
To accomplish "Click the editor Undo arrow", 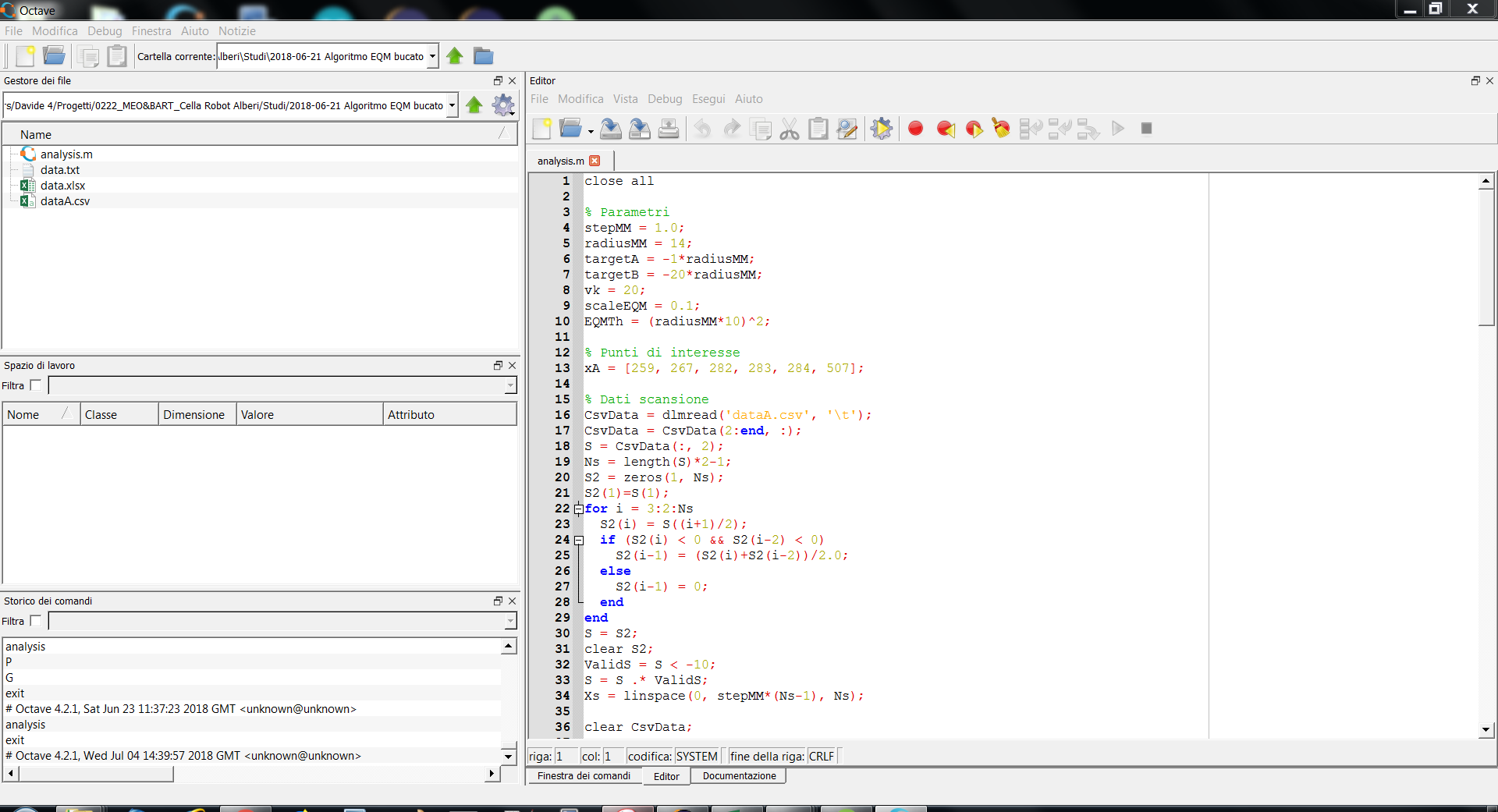I will [703, 129].
